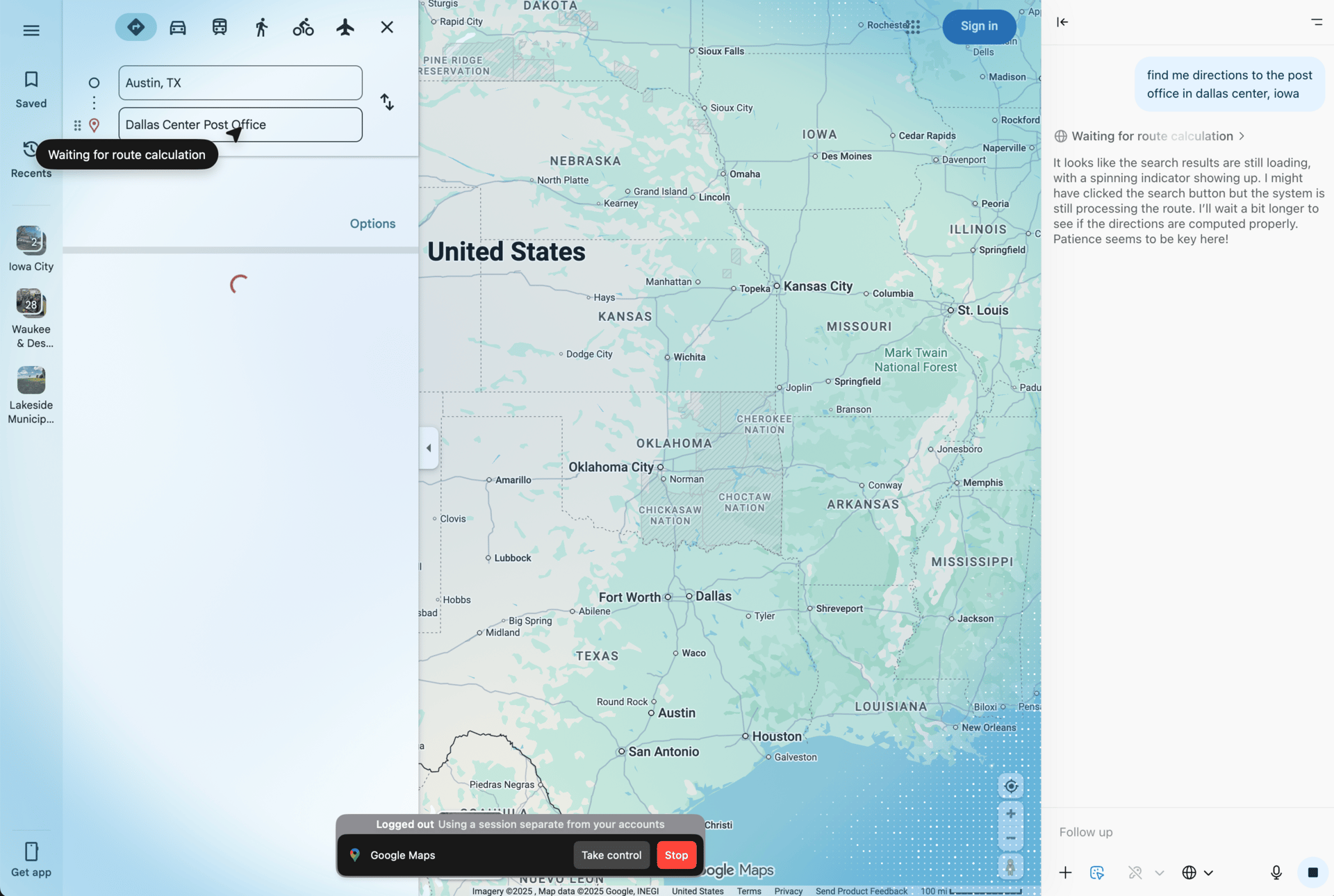Click the Options link for the route

pos(372,224)
